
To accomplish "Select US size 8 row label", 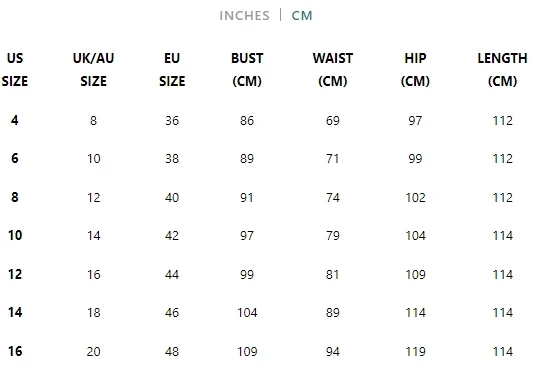I will pos(15,197).
